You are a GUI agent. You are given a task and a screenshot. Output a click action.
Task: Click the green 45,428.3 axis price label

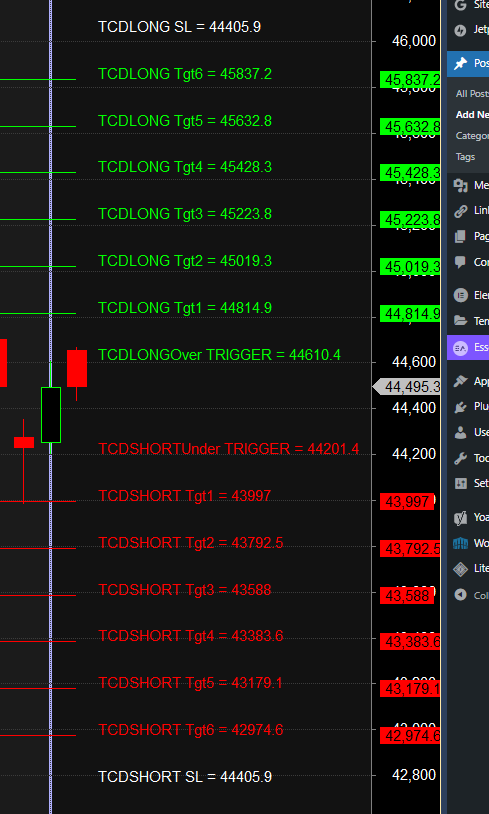pyautogui.click(x=410, y=173)
